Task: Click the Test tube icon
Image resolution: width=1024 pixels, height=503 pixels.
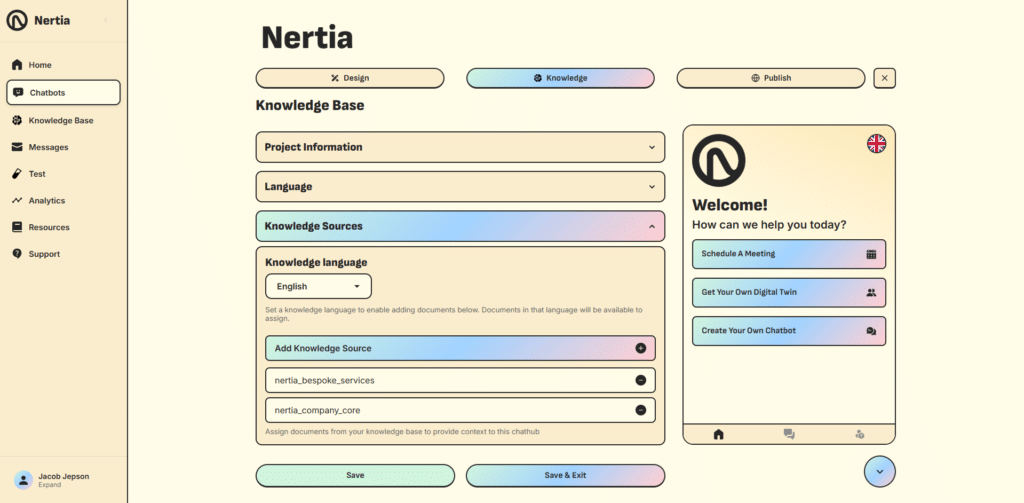Action: tap(17, 174)
